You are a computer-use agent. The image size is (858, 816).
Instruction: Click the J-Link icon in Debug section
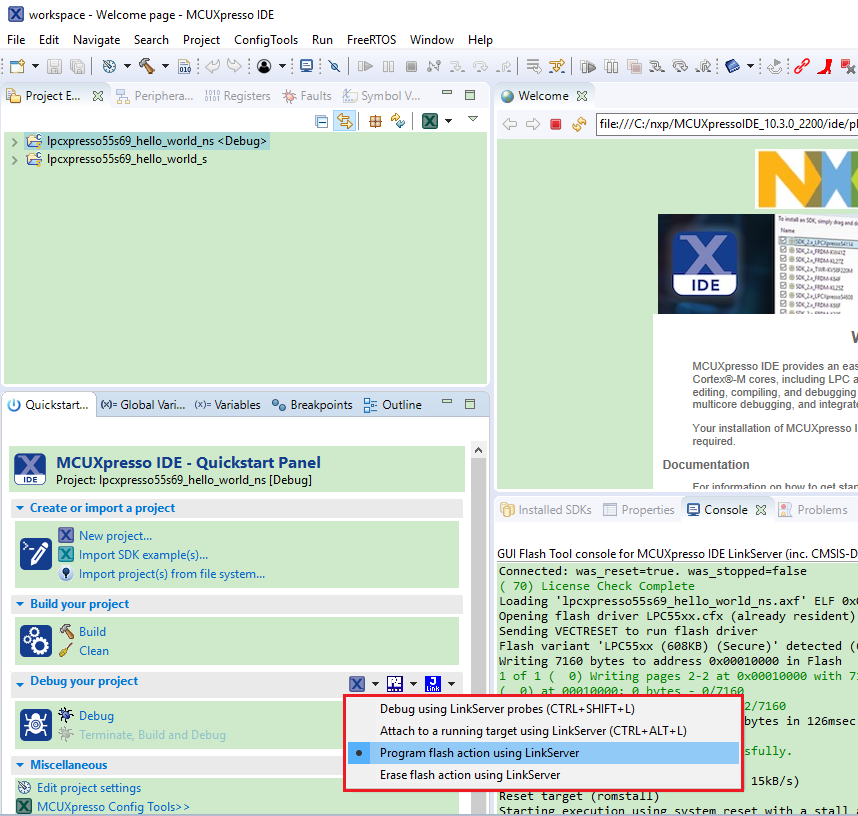(432, 684)
